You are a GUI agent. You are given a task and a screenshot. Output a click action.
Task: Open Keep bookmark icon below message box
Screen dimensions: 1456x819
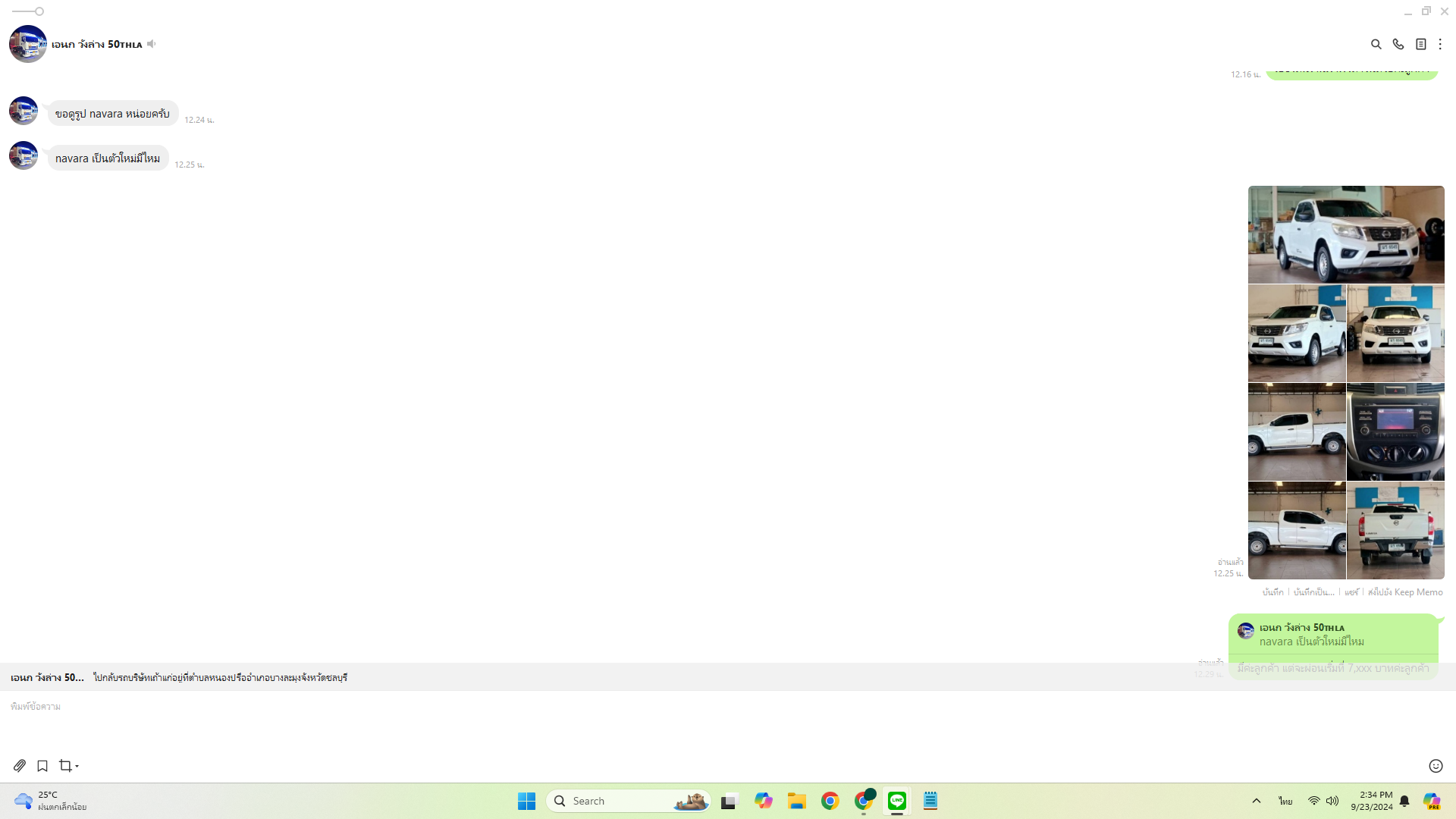coord(42,766)
